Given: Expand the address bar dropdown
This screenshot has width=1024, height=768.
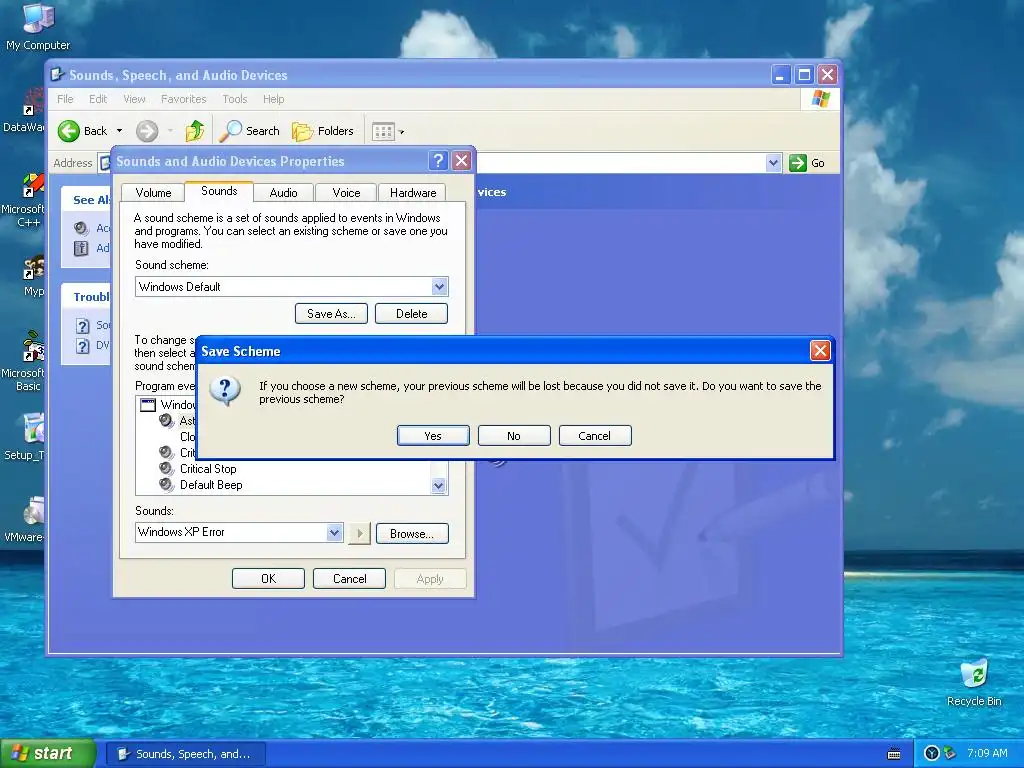Looking at the screenshot, I should pyautogui.click(x=773, y=163).
